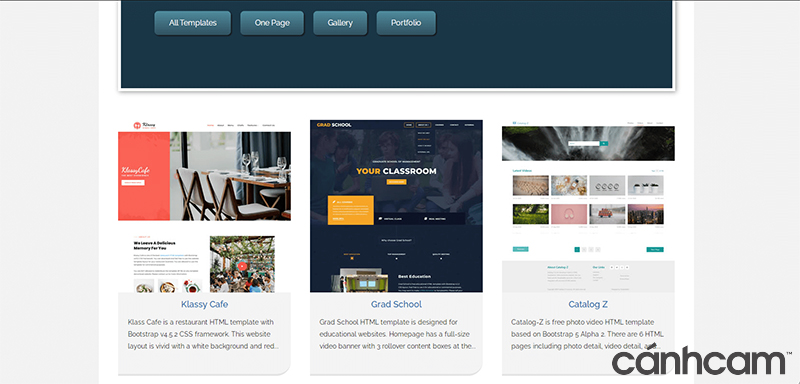The width and height of the screenshot is (800, 384).
Task: Click text starting 'Klass Cafe is a restaurant'
Action: click(x=204, y=334)
